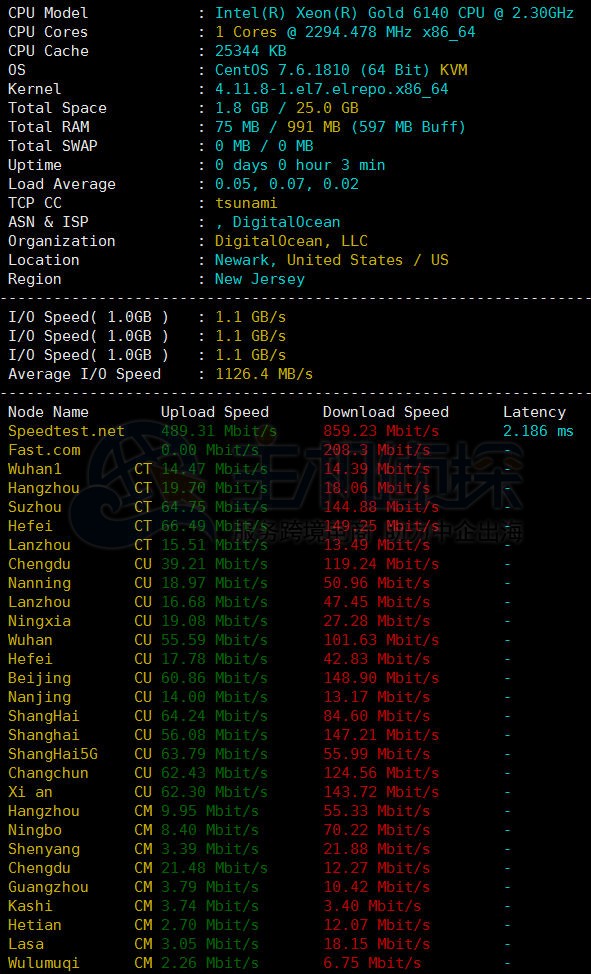Click the Lasa node name
This screenshot has height=974, width=591.
click(x=26, y=945)
